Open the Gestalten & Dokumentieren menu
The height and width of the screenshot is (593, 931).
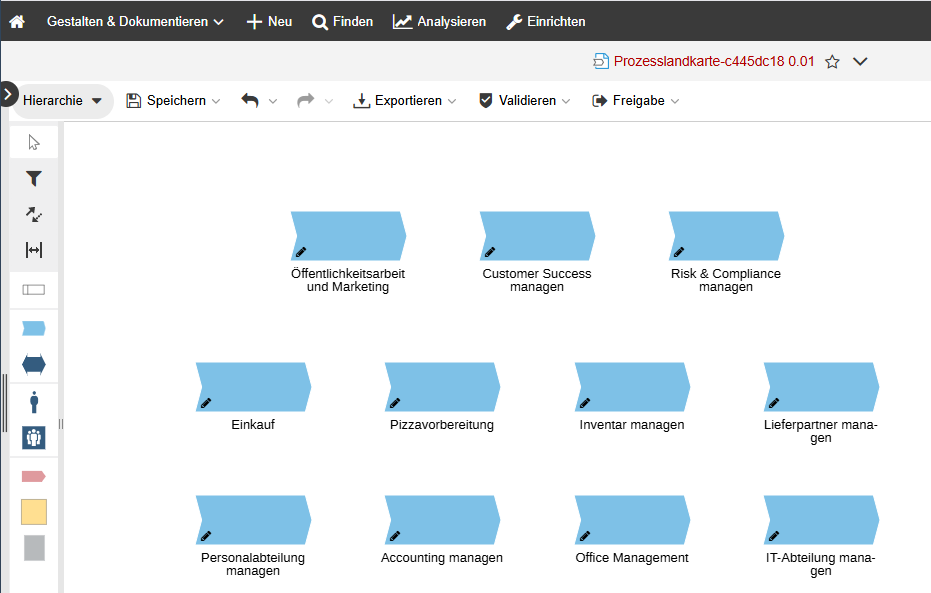(x=135, y=21)
